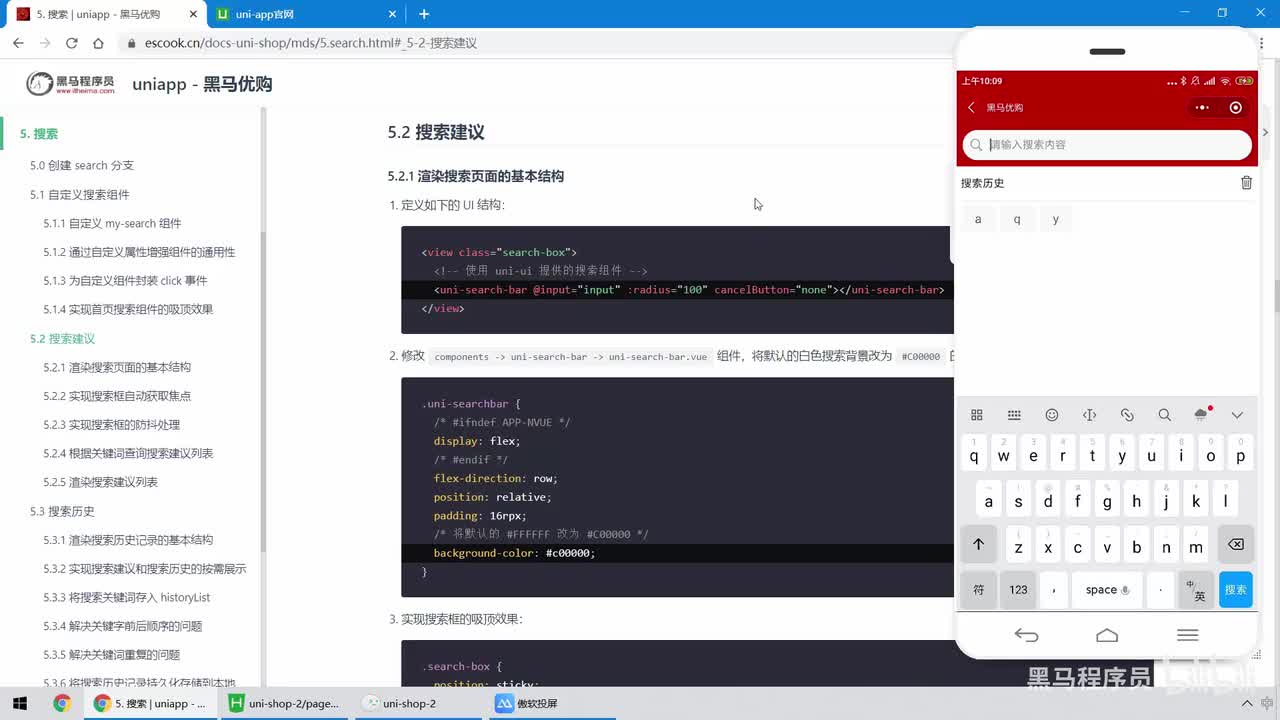Open sidebar section heading 5. 搜索
The width and height of the screenshot is (1280, 720).
(x=39, y=134)
